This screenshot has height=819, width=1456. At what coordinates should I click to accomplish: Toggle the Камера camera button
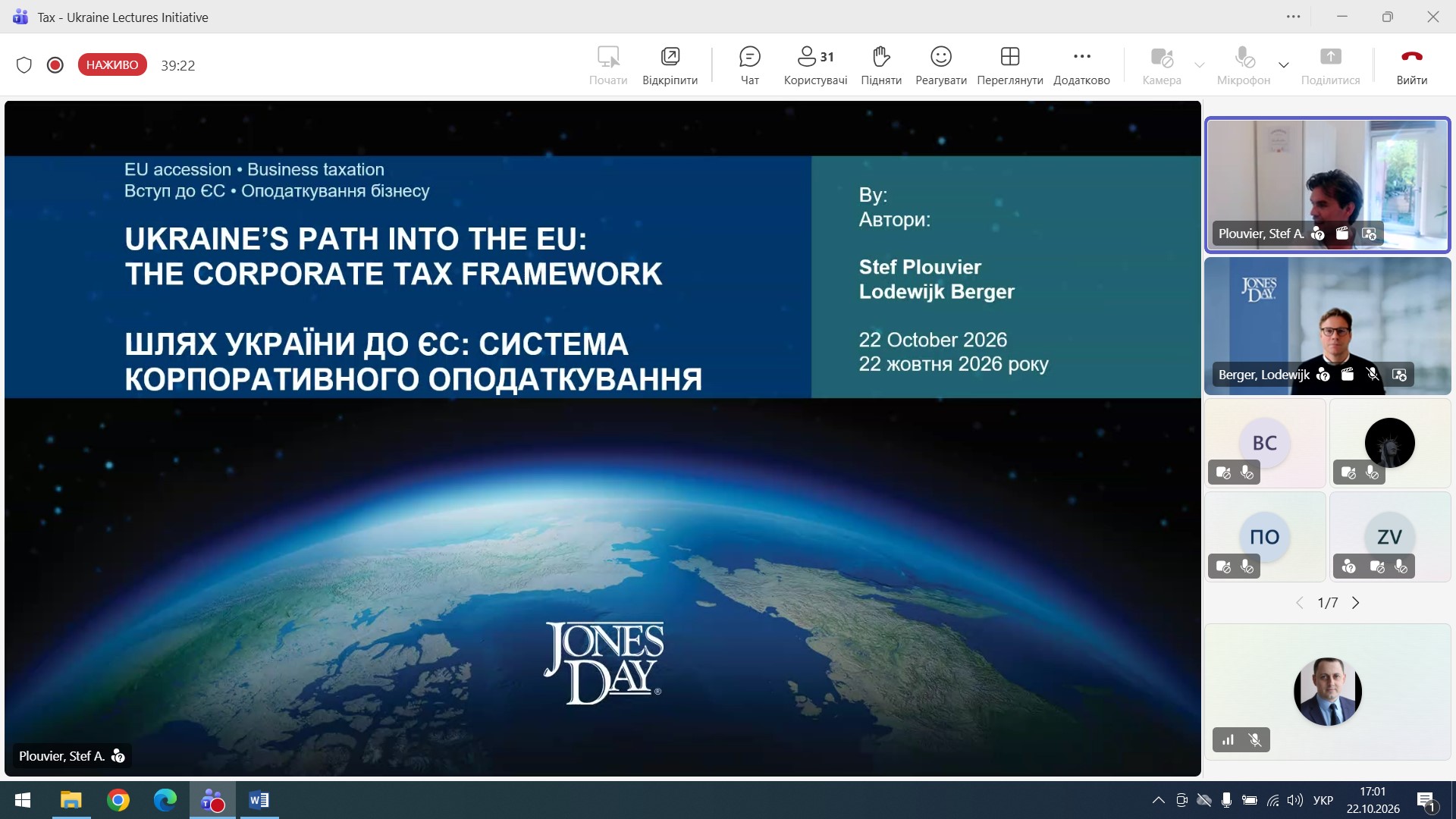coord(1162,65)
